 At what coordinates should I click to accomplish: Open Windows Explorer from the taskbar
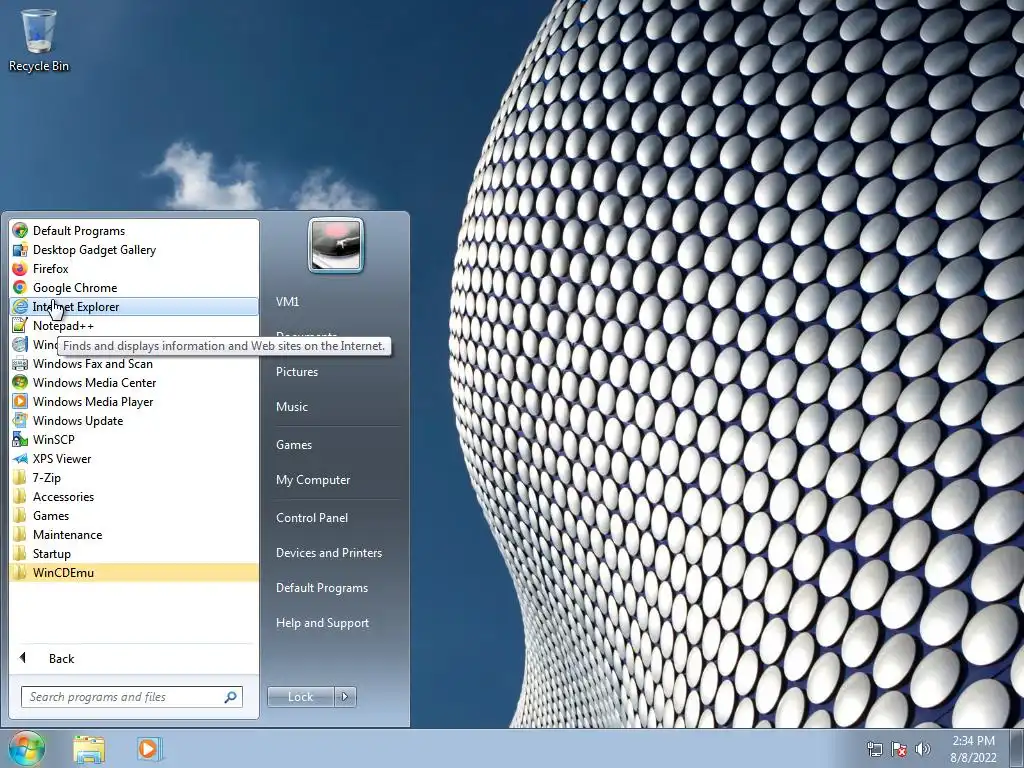click(x=89, y=749)
